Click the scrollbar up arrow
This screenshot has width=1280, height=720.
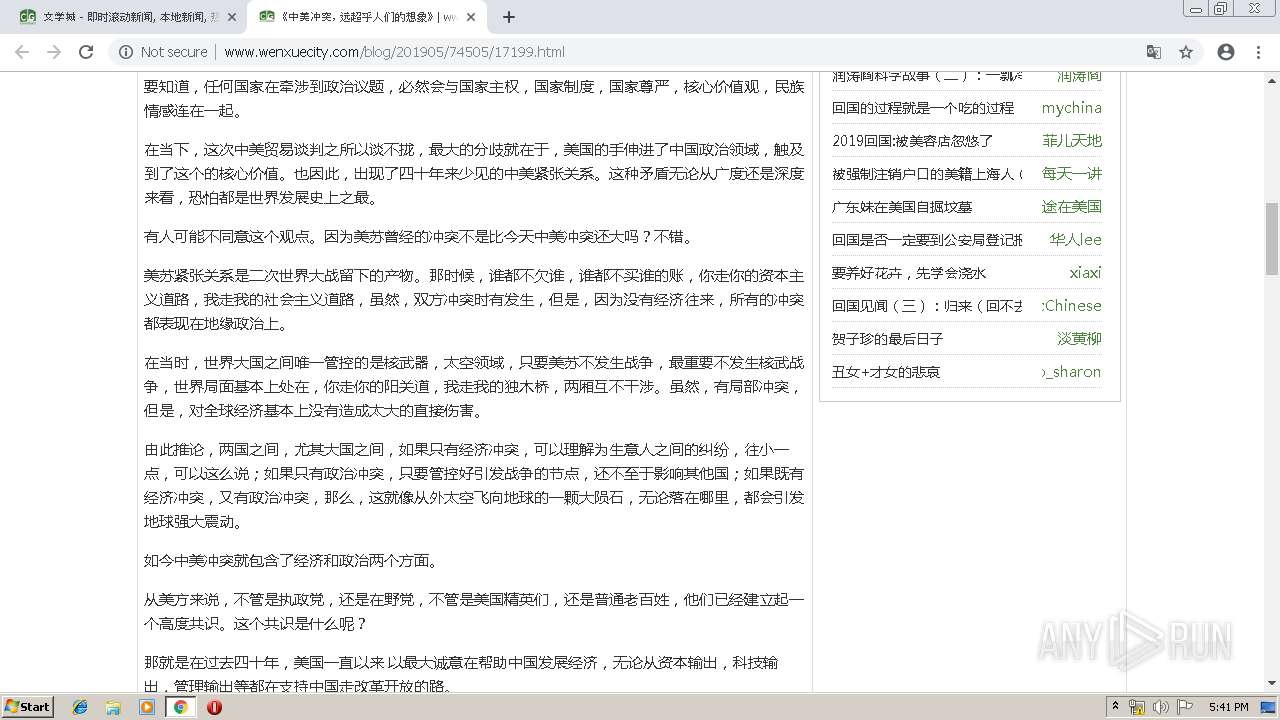(x=1271, y=80)
